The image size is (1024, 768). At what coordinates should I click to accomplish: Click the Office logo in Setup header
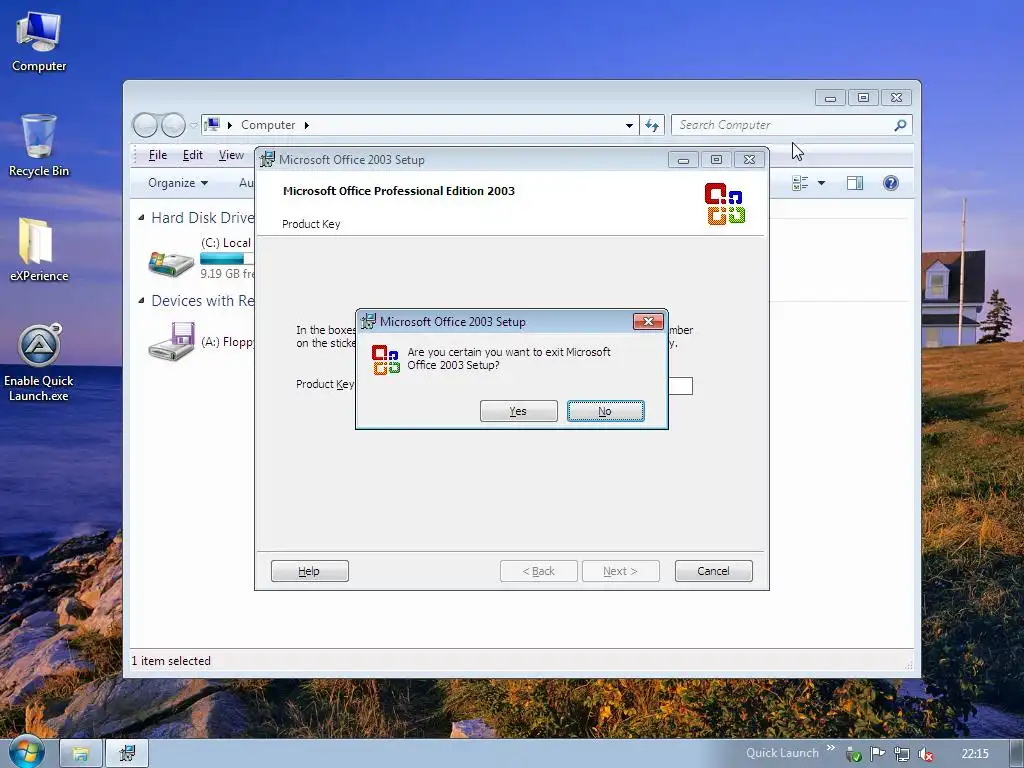pyautogui.click(x=725, y=204)
